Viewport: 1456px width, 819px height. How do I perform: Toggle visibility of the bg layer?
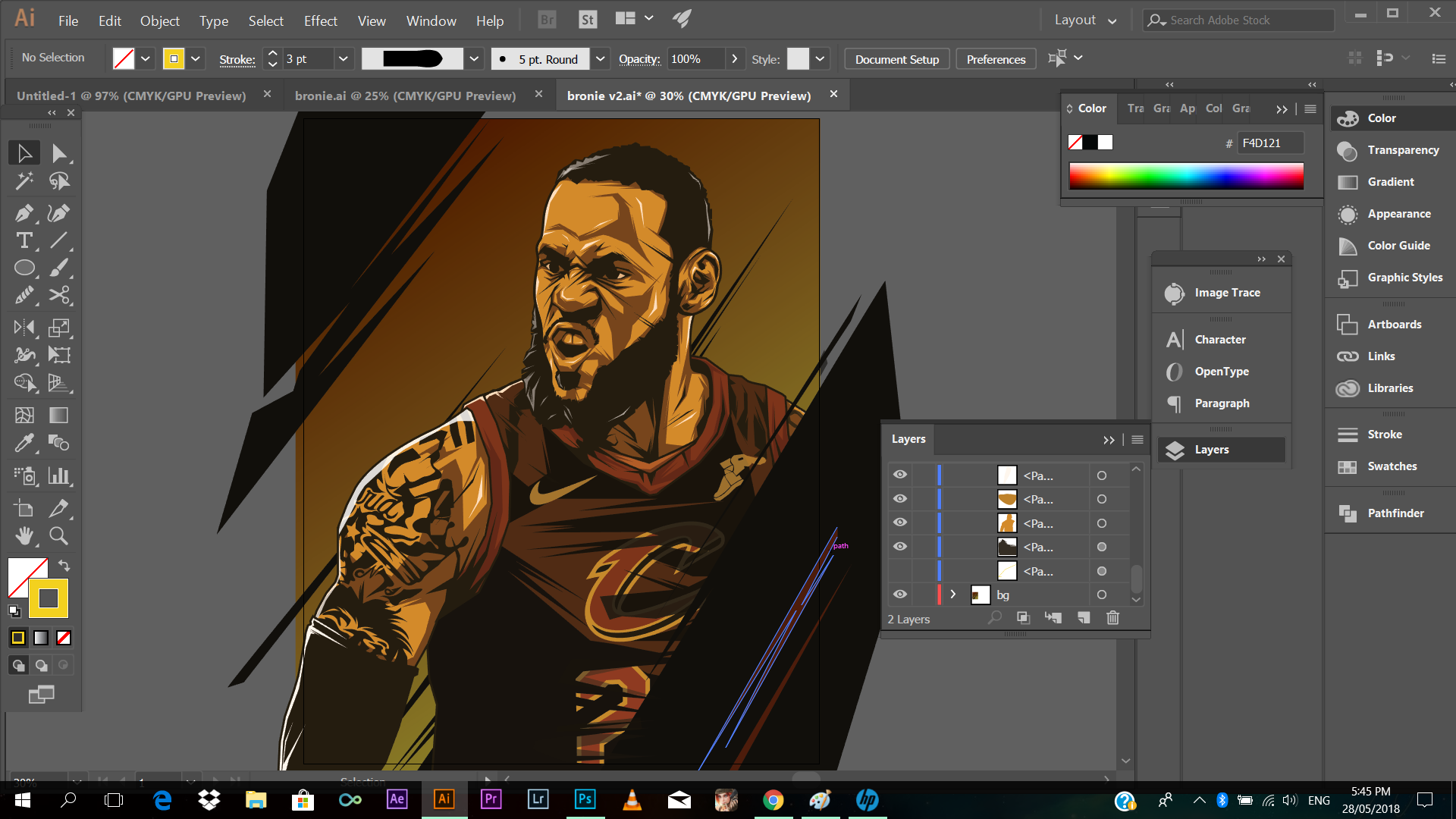tap(900, 595)
